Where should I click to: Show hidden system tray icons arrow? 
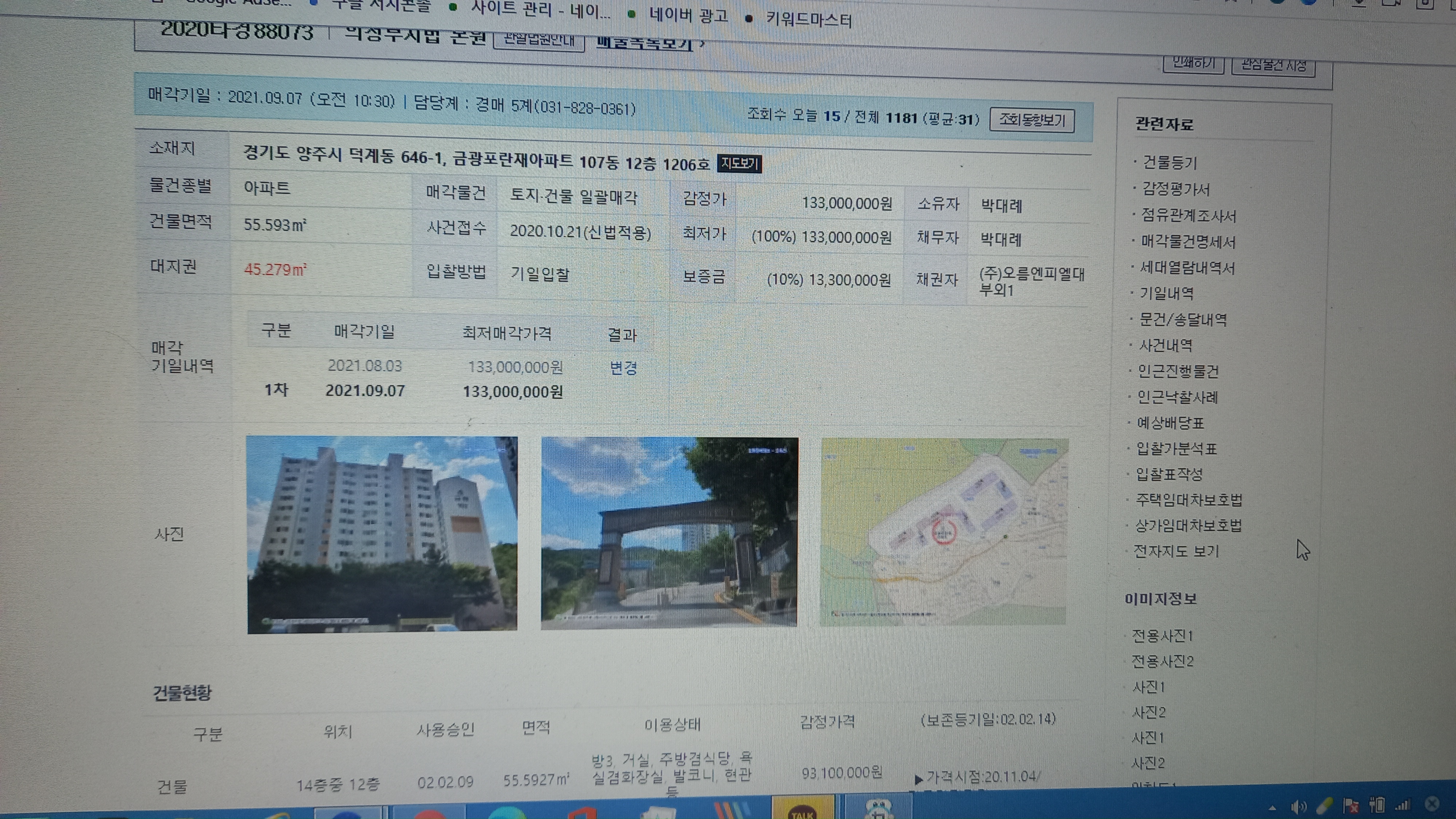[1272, 808]
